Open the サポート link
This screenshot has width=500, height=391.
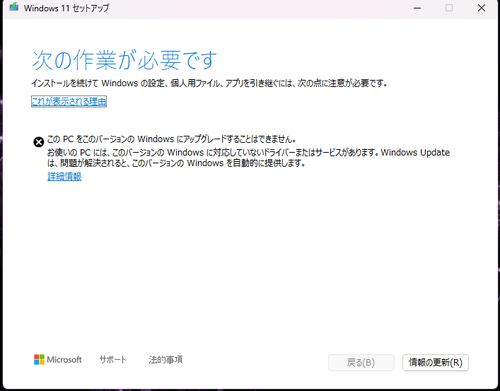[x=113, y=360]
